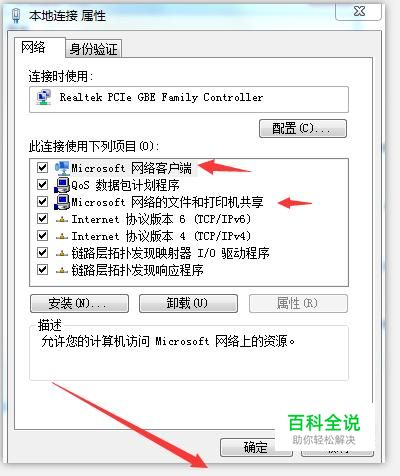400x476 pixels.
Task: Uncheck 文件和打印机共享 checkbox
Action: click(42, 201)
